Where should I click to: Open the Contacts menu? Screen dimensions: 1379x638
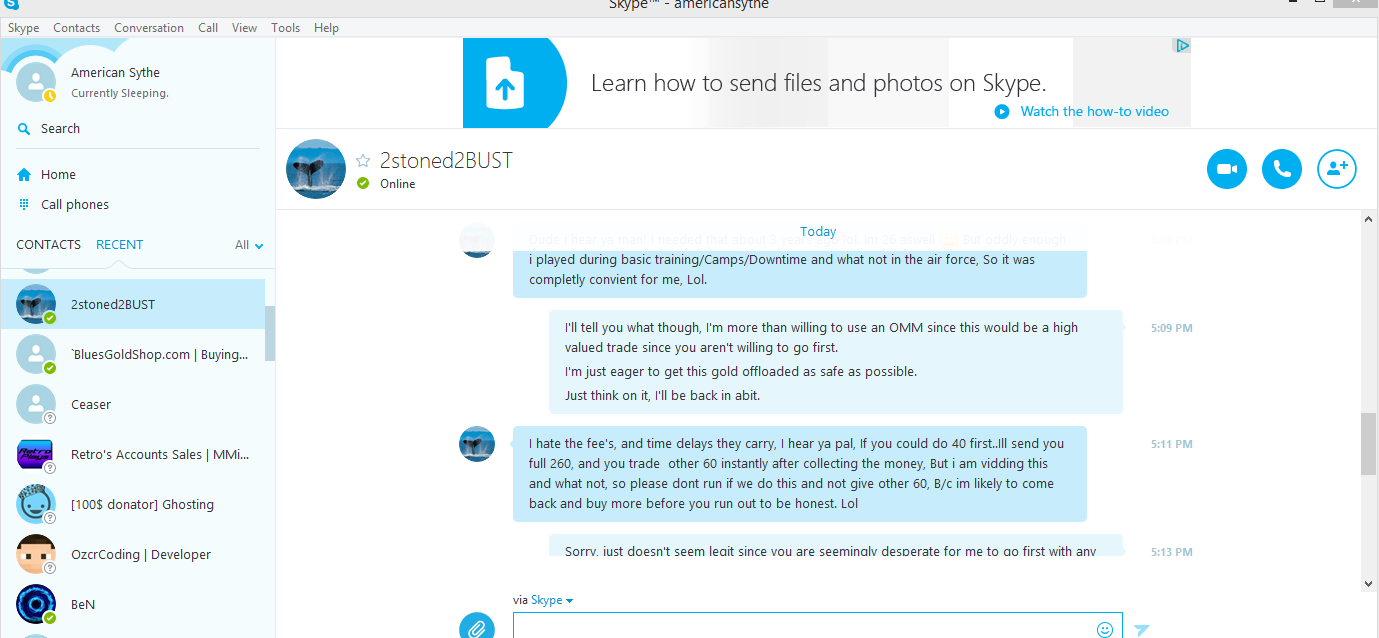(x=77, y=28)
